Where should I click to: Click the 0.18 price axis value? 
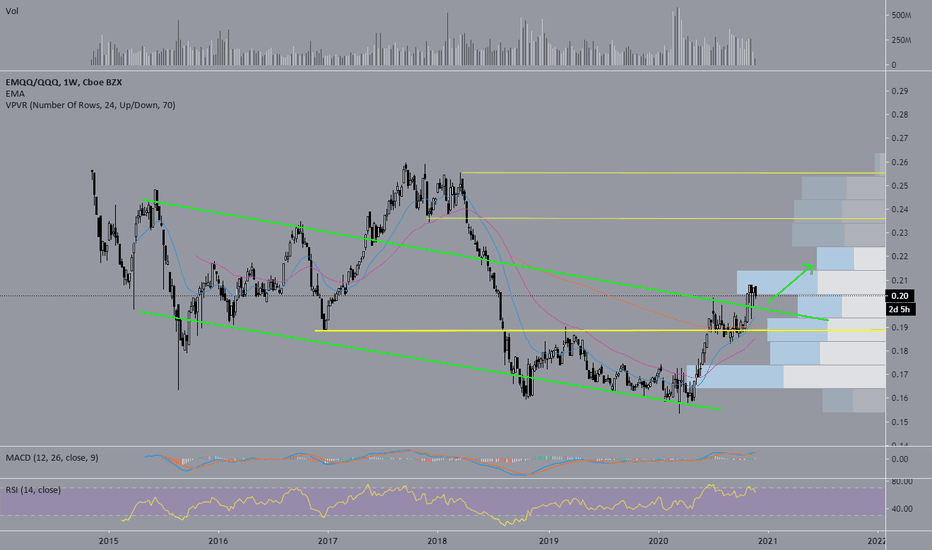(x=900, y=351)
